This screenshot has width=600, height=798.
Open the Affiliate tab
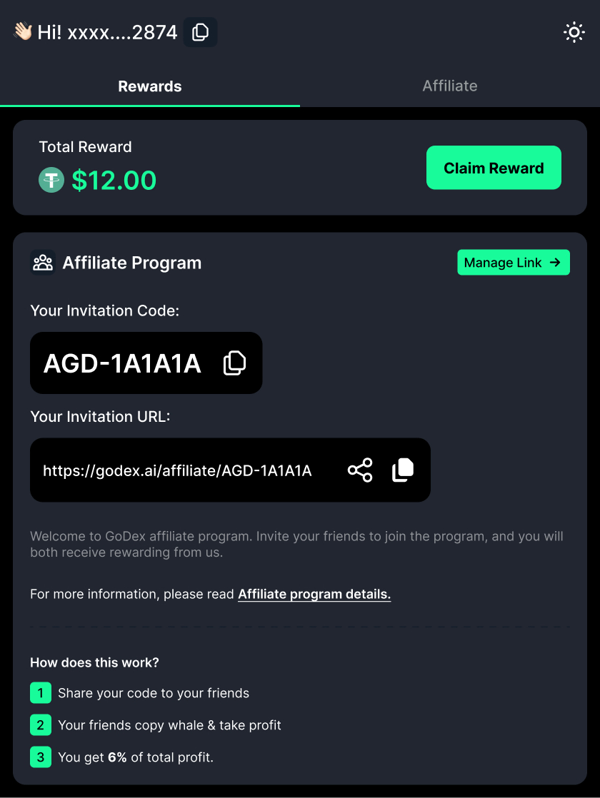pos(449,86)
